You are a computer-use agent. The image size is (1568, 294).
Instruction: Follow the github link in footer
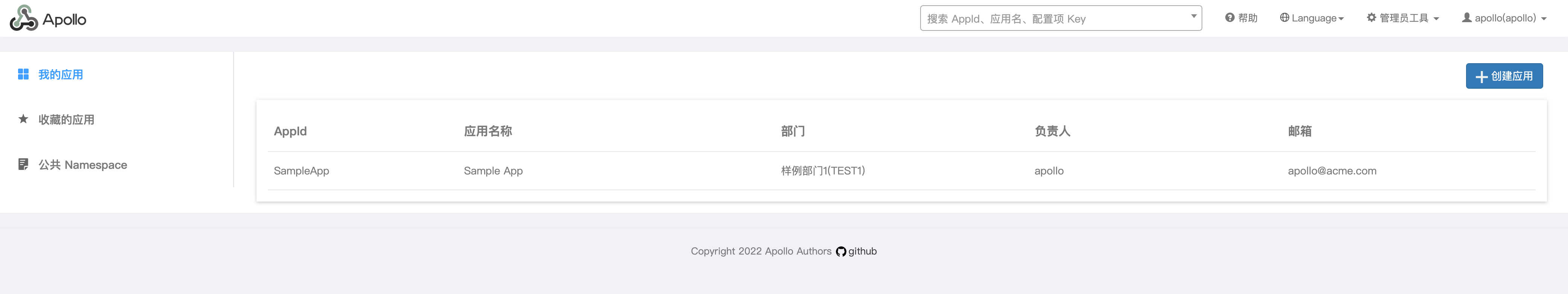[x=863, y=252]
